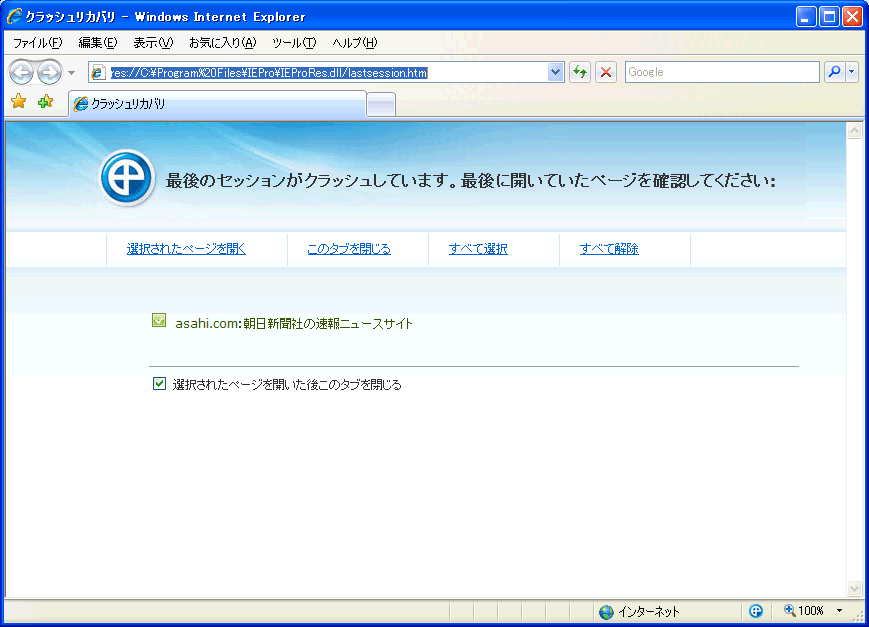Open the お気に入り(A) menu
The height and width of the screenshot is (627, 869).
222,43
